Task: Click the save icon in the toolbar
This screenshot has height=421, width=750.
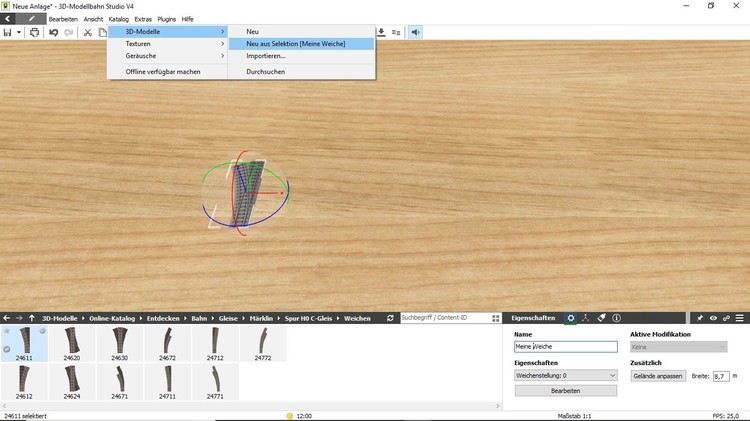Action: [x=8, y=32]
